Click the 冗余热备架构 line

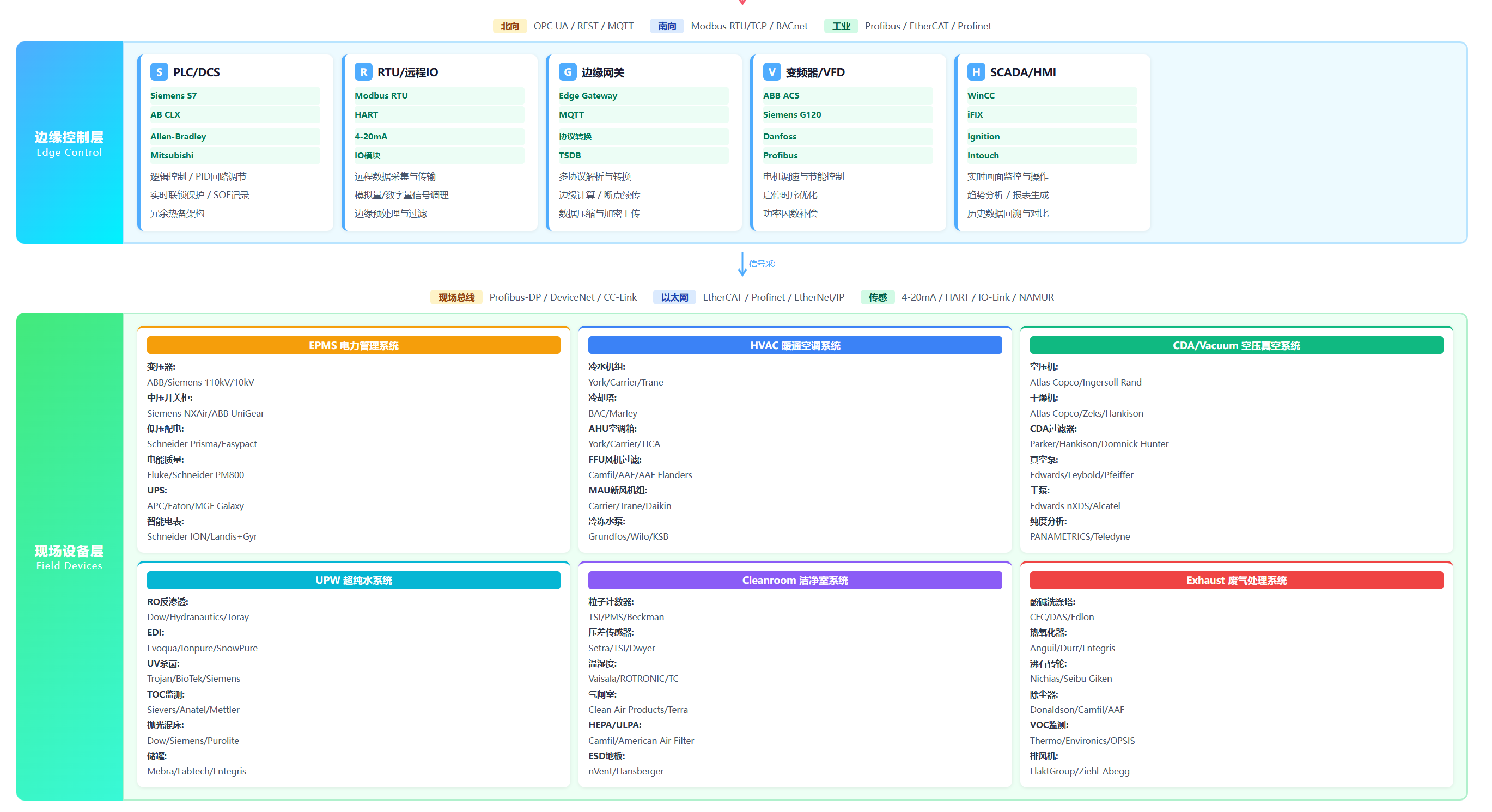pos(177,213)
